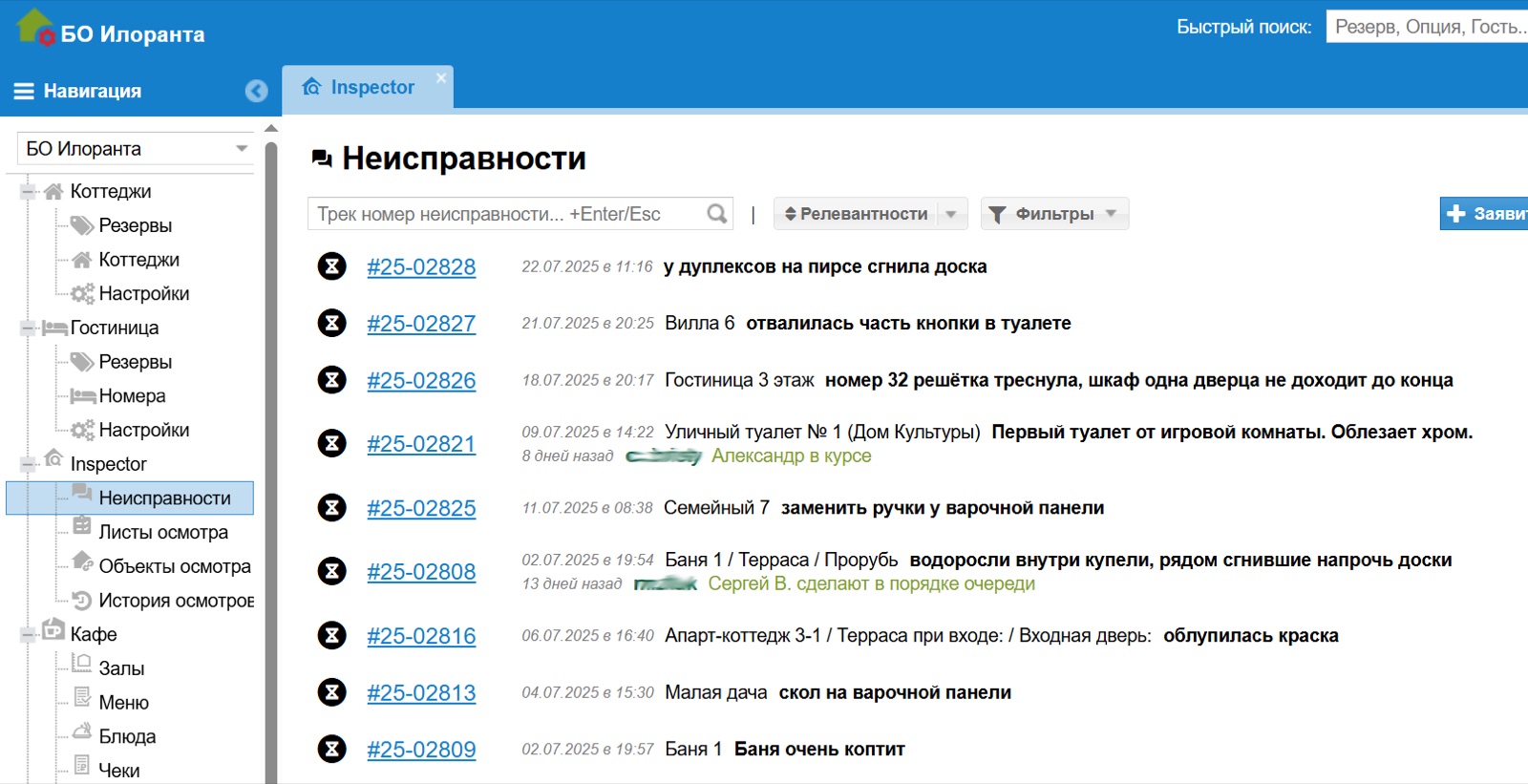Open issue link #25-02828
Screen dimensions: 1528x784
click(x=421, y=267)
